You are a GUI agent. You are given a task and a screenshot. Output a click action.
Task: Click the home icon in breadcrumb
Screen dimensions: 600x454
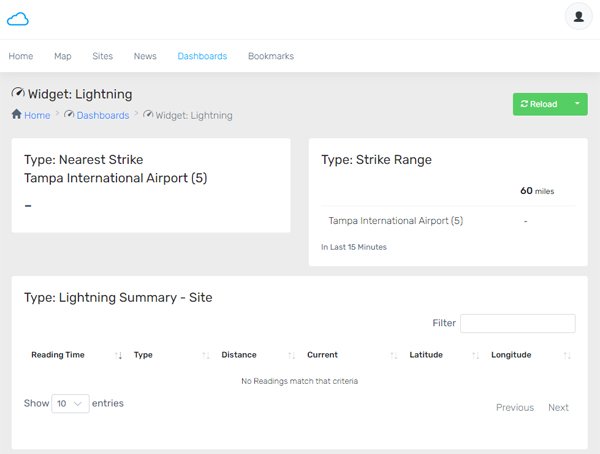pyautogui.click(x=16, y=115)
